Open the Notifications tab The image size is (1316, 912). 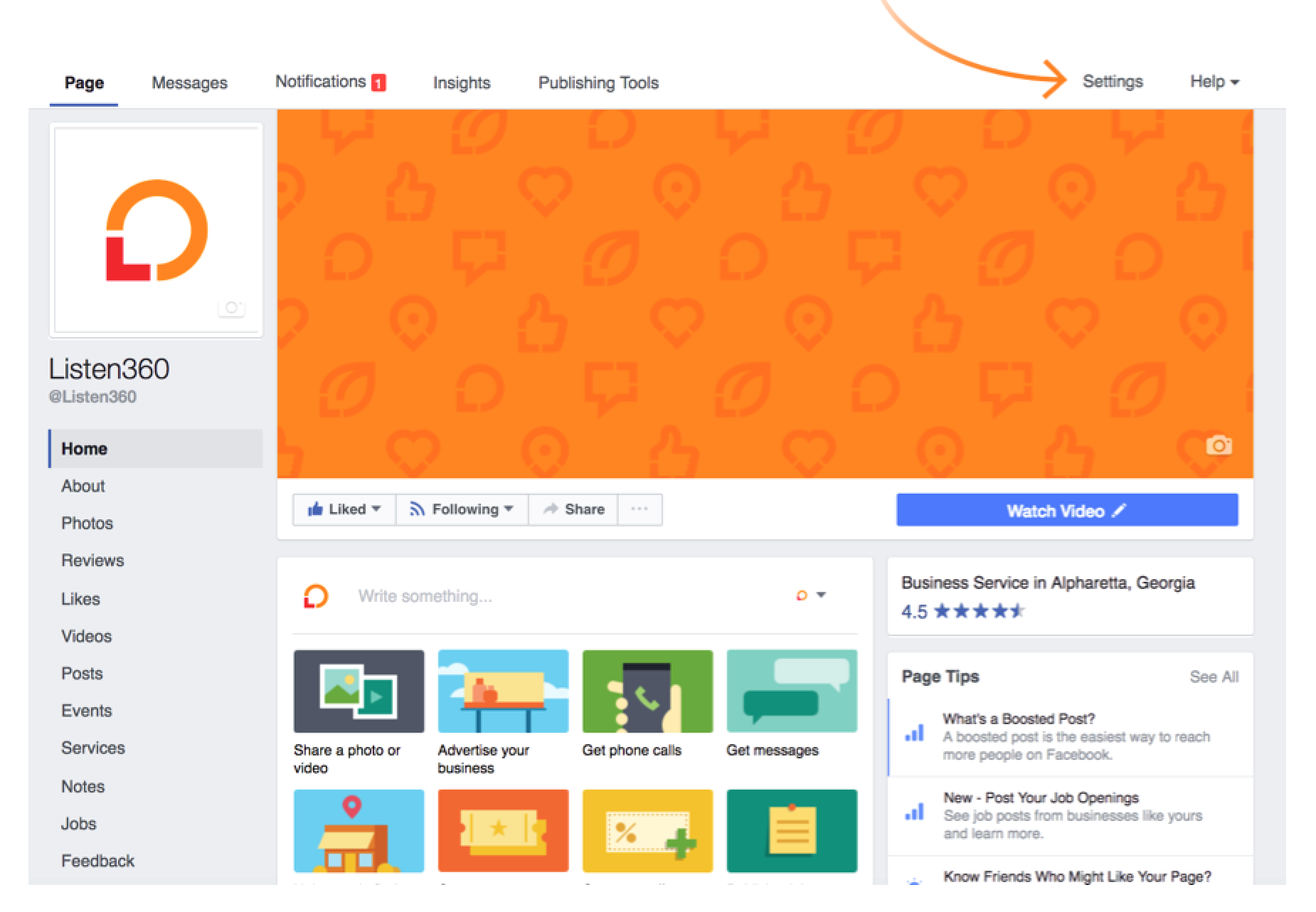click(330, 82)
